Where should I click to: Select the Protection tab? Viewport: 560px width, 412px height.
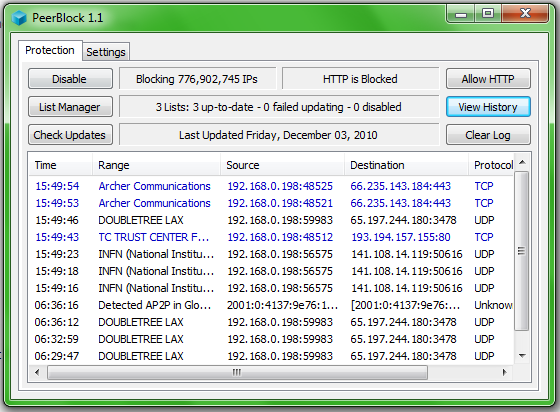point(50,50)
